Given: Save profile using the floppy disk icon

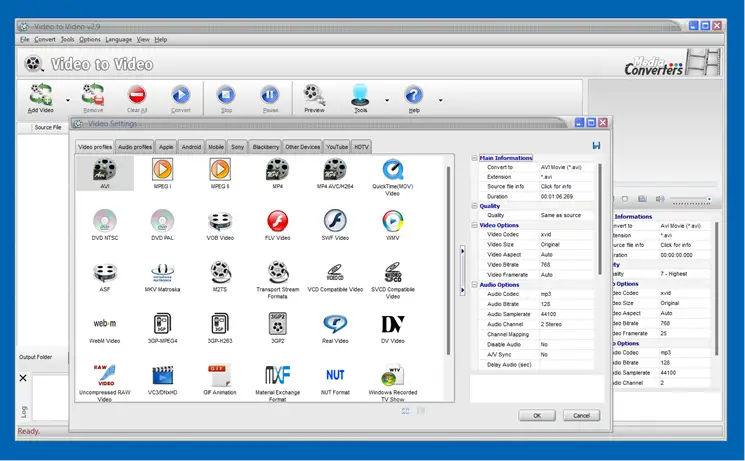Looking at the screenshot, I should [596, 145].
